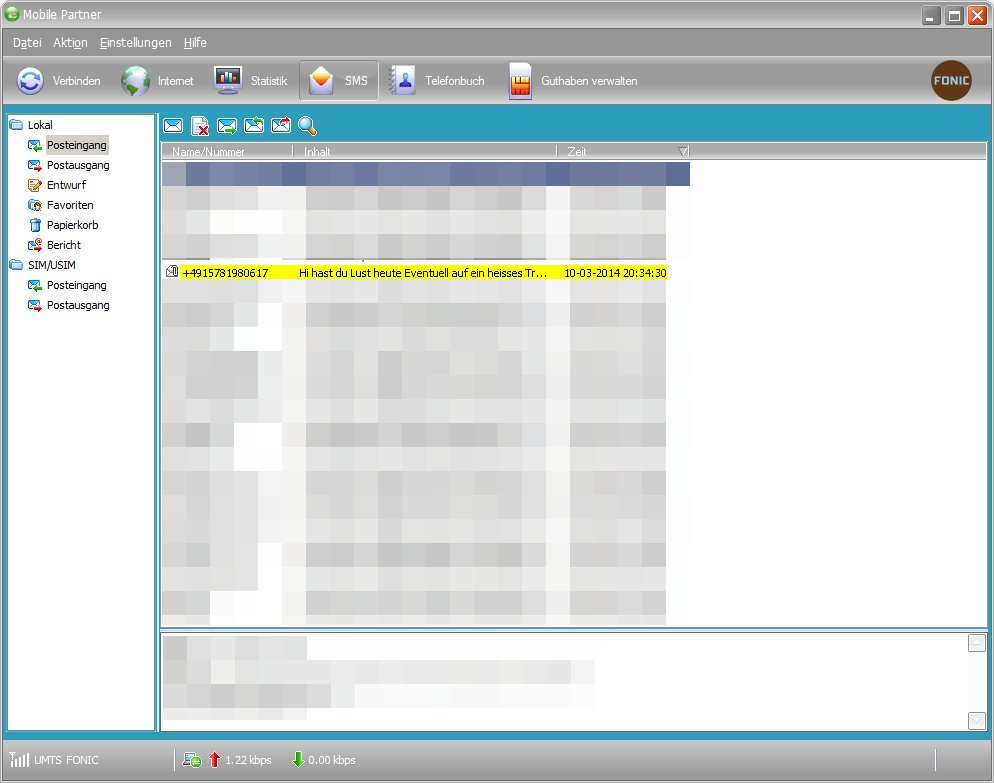Open Guthaben verwalten
This screenshot has height=783, width=994.
(573, 81)
